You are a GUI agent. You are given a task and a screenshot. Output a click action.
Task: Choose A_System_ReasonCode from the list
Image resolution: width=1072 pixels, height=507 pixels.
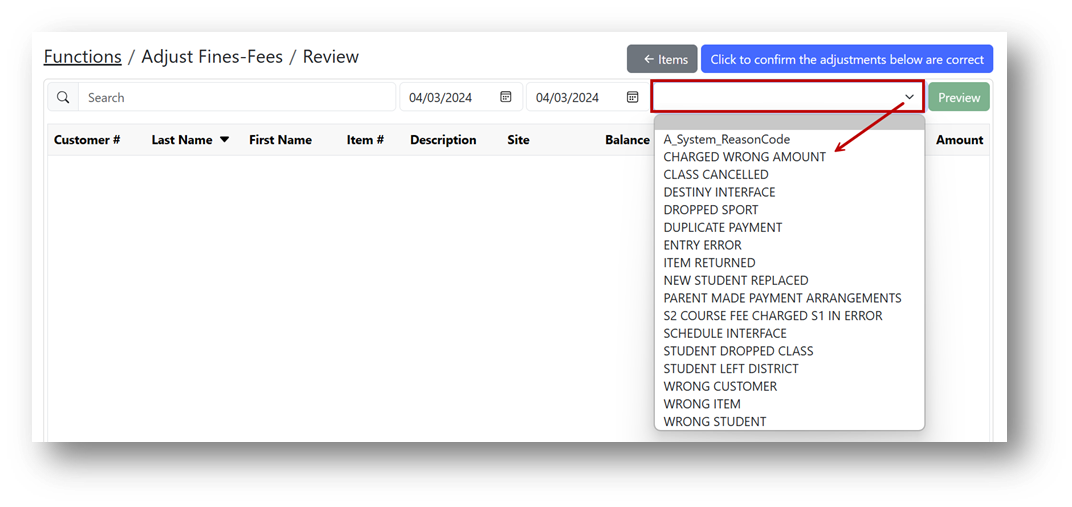click(727, 139)
